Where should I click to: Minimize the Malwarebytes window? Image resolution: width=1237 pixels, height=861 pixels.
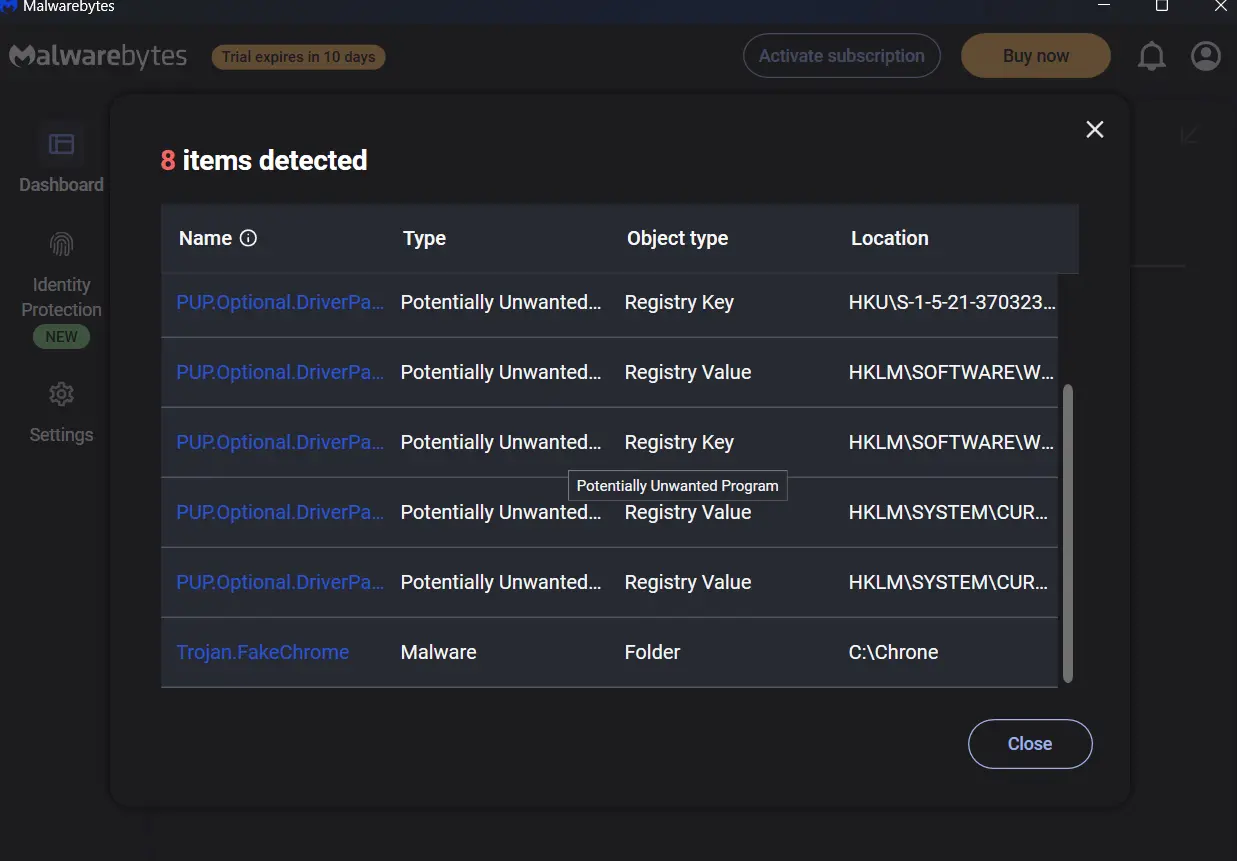(x=1103, y=6)
